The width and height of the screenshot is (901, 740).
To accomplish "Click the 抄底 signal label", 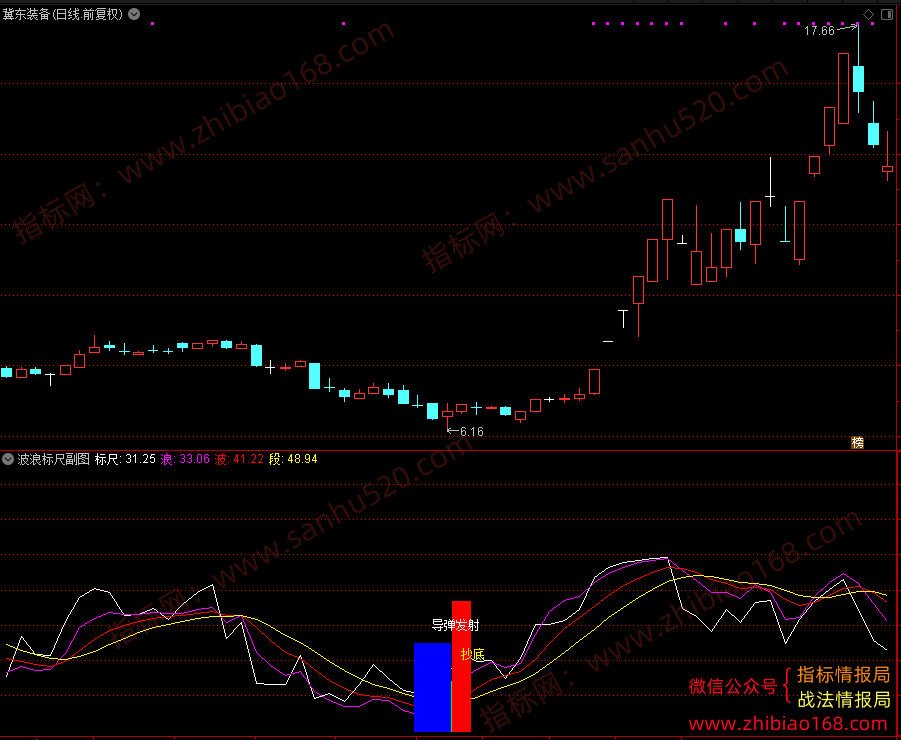I will click(473, 654).
